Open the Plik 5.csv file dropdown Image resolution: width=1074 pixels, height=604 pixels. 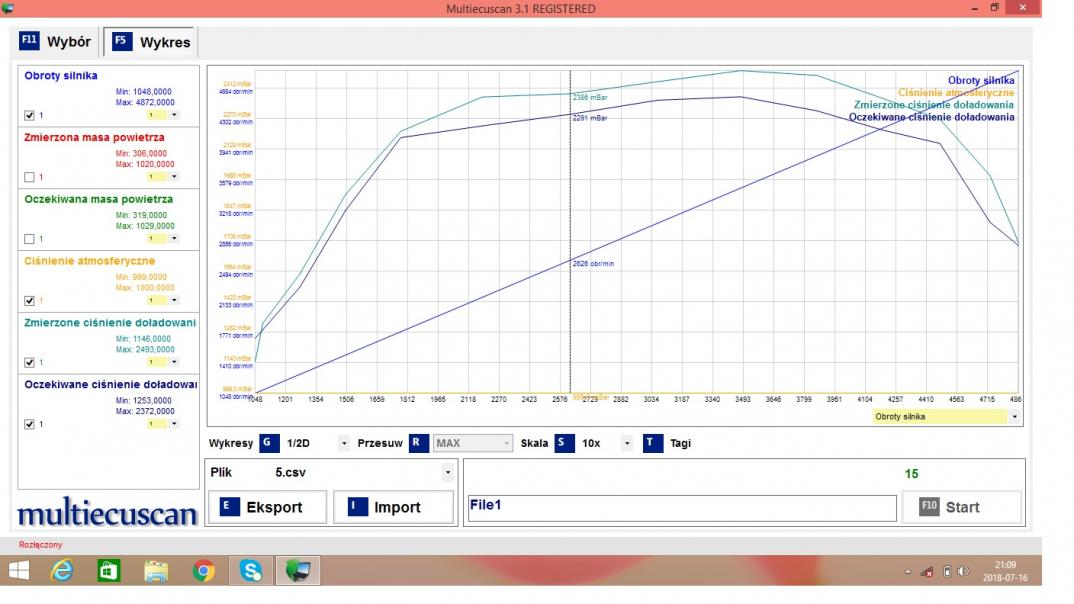pos(447,473)
